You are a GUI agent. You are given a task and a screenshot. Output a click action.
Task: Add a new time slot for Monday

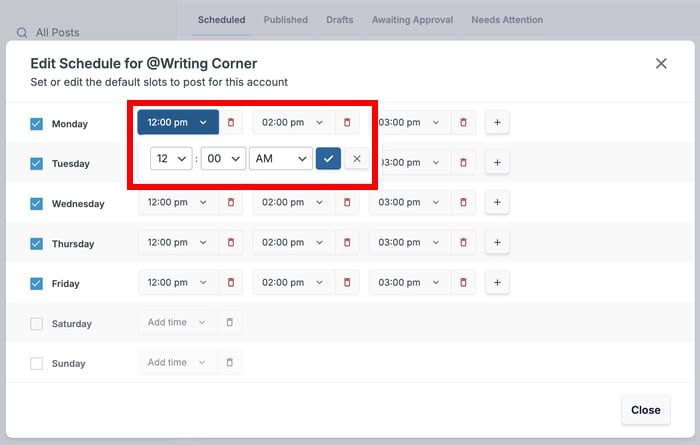coord(497,122)
